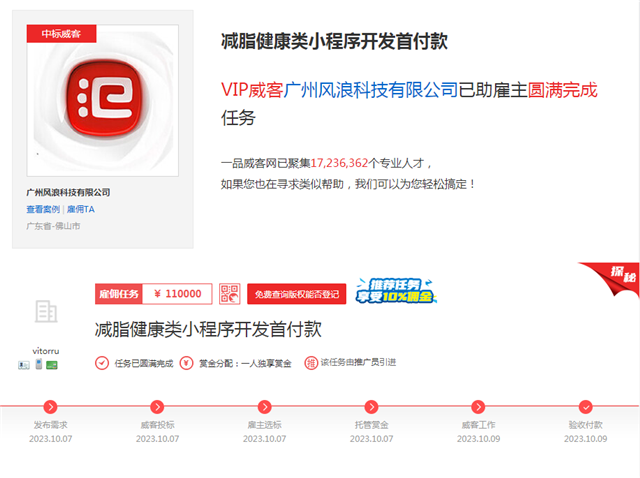The image size is (640, 478).
Task: Click the green bank card verification icon
Action: pos(52,365)
